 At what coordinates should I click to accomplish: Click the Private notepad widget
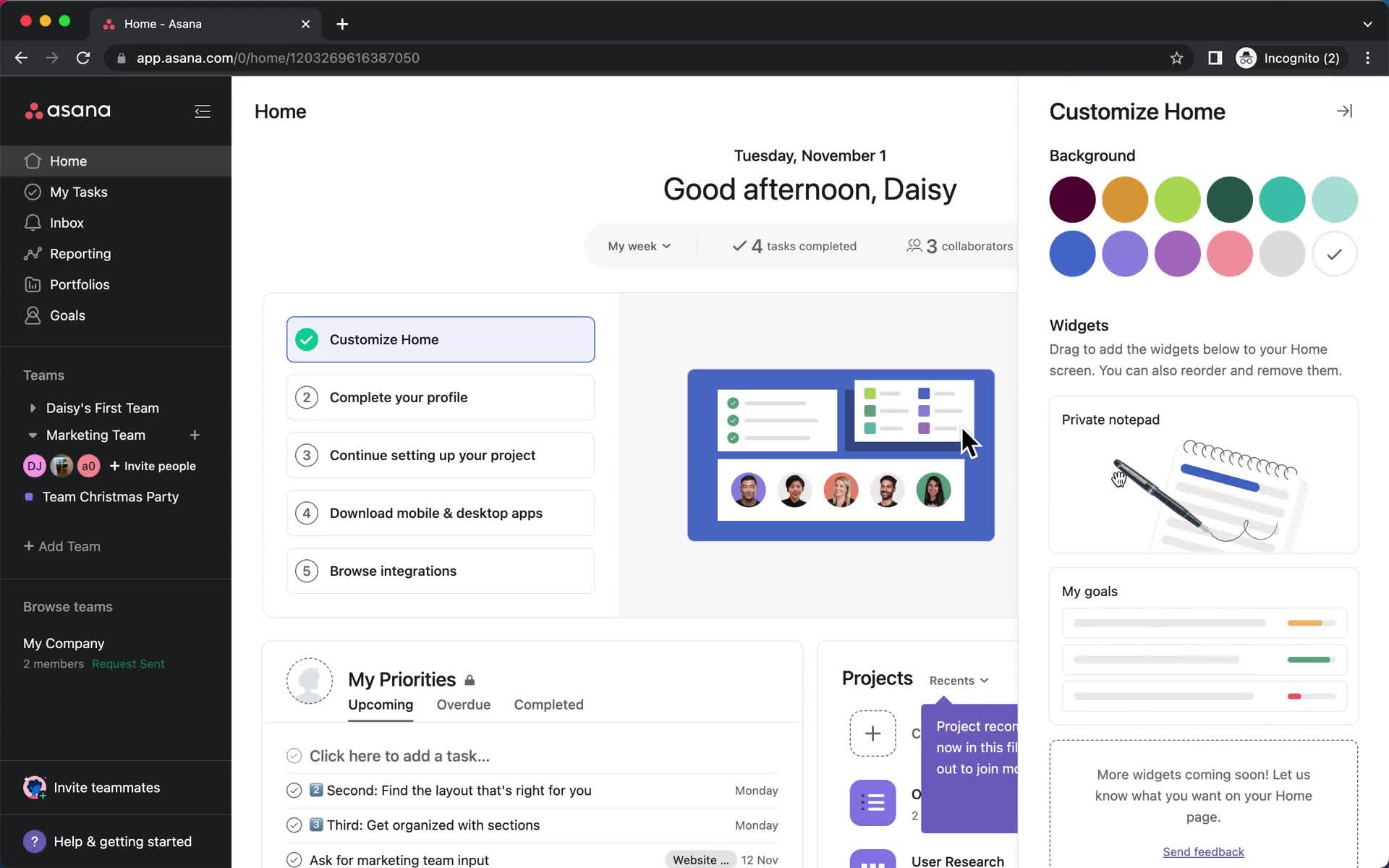pyautogui.click(x=1204, y=475)
